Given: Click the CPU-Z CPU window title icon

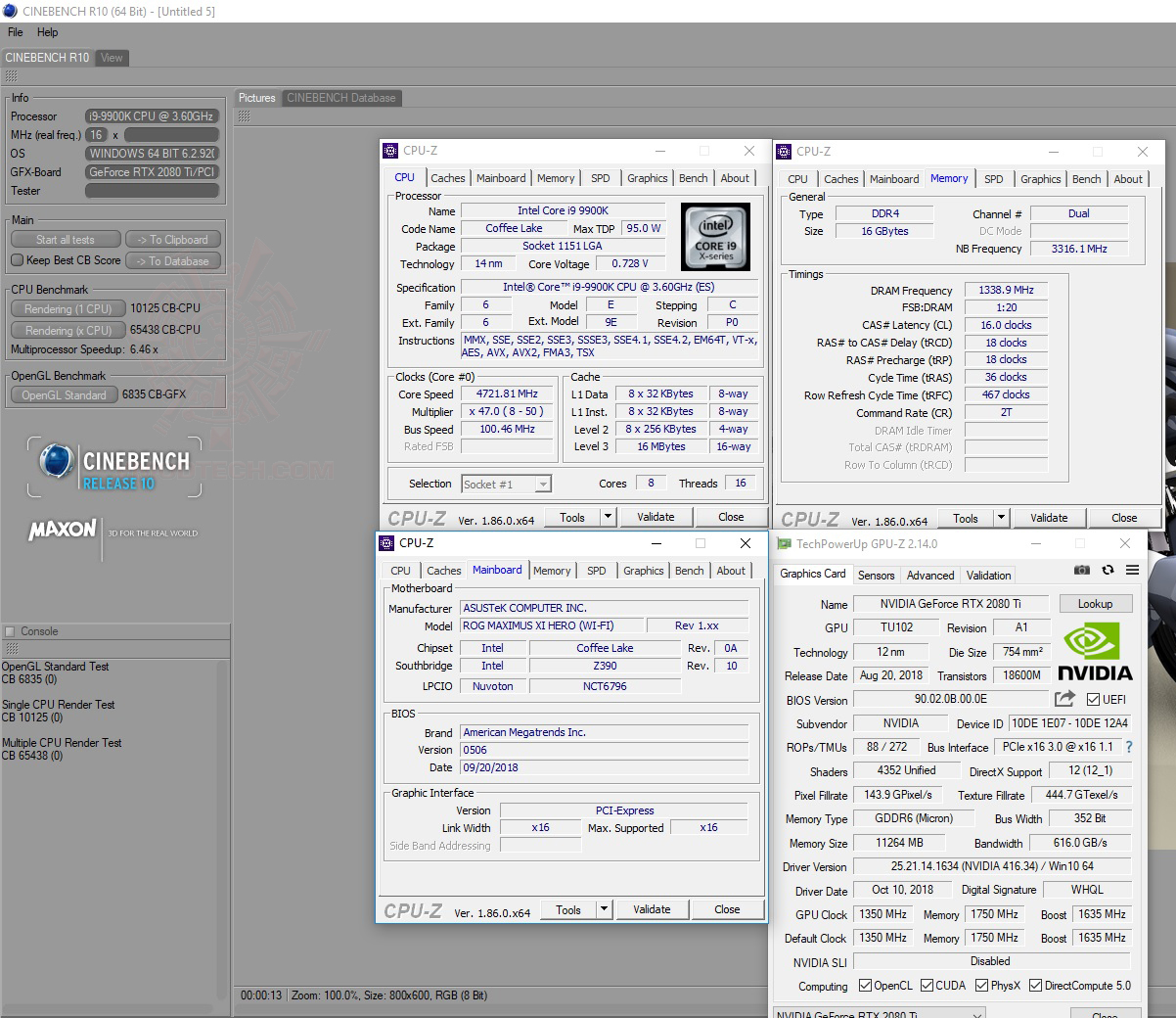Looking at the screenshot, I should tap(391, 151).
